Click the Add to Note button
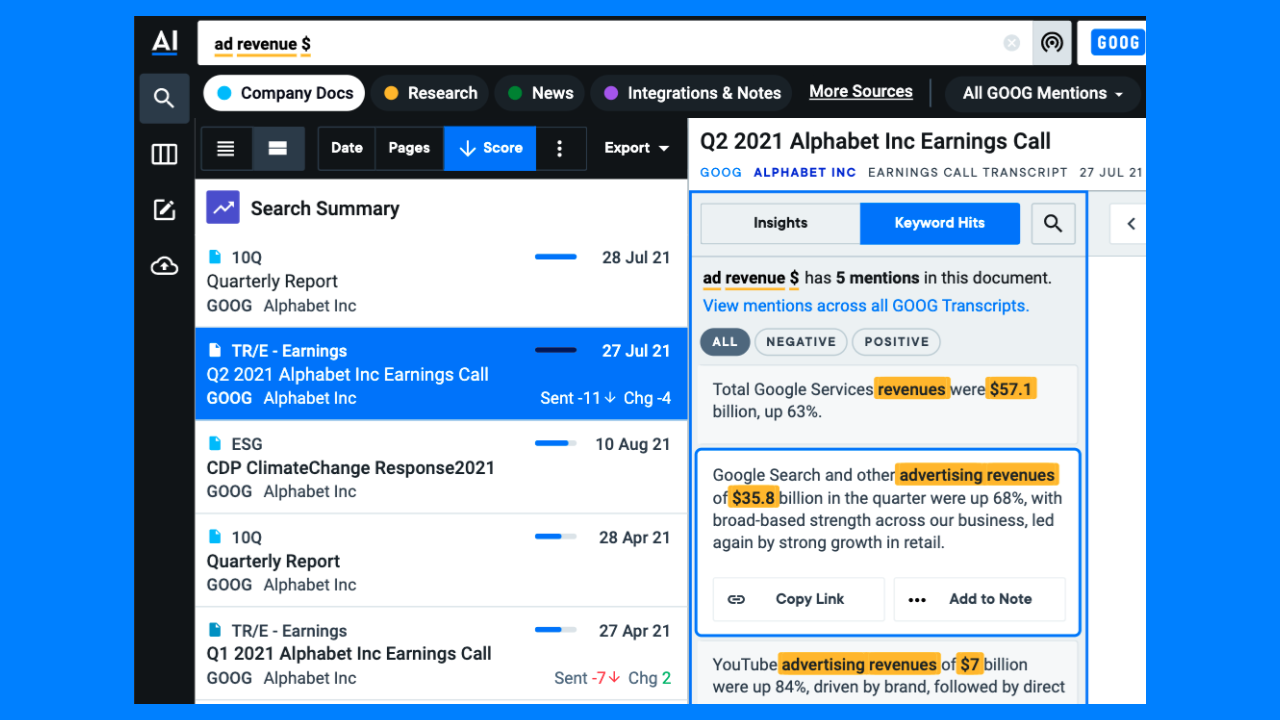Viewport: 1280px width, 720px height. click(980, 599)
